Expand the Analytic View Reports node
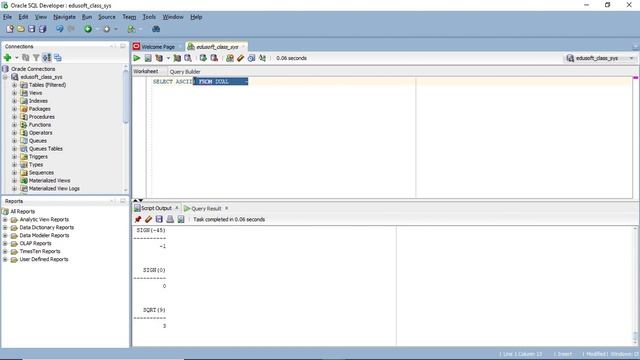 [x=5, y=220]
